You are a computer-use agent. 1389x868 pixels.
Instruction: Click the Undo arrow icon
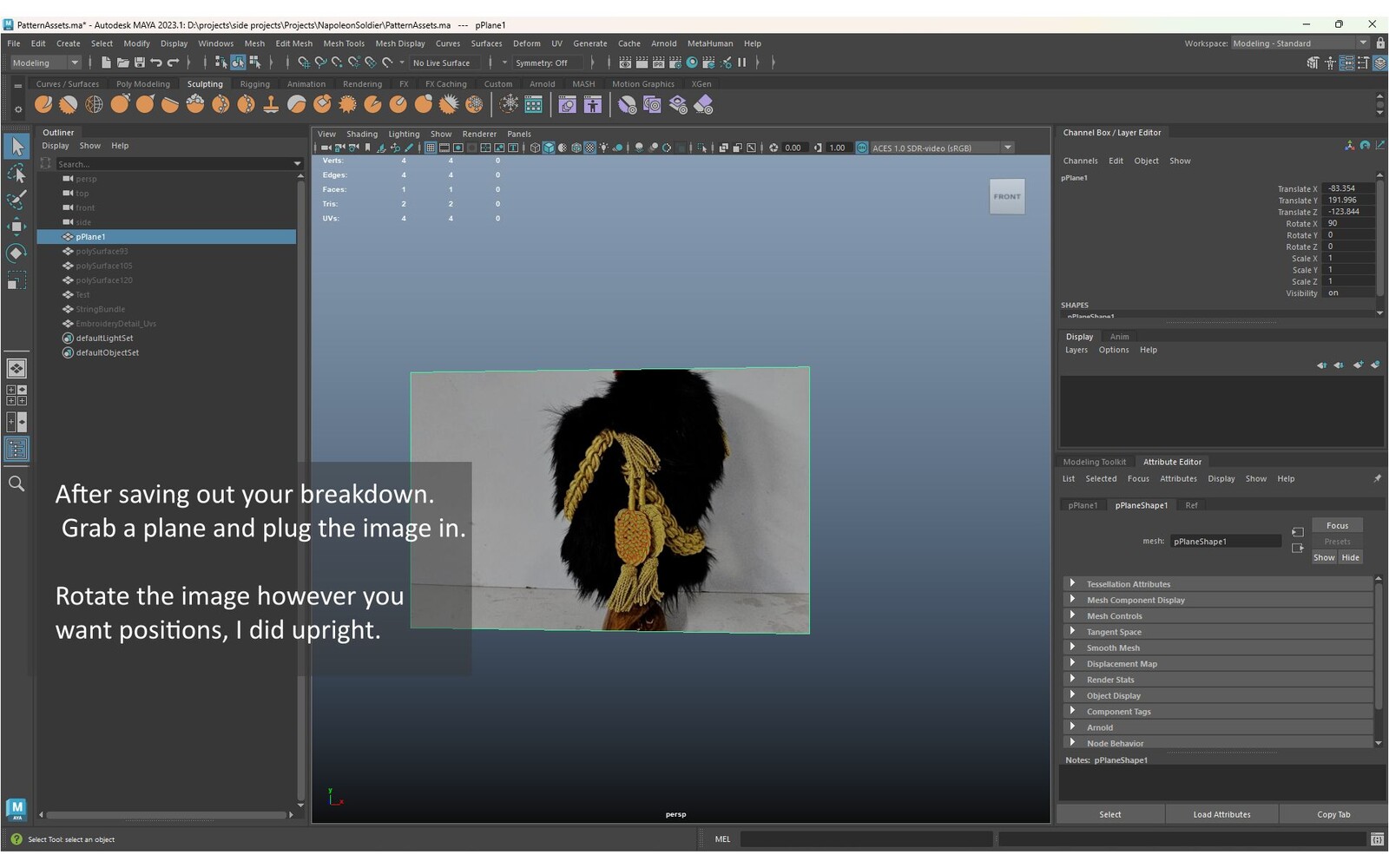pos(156,62)
